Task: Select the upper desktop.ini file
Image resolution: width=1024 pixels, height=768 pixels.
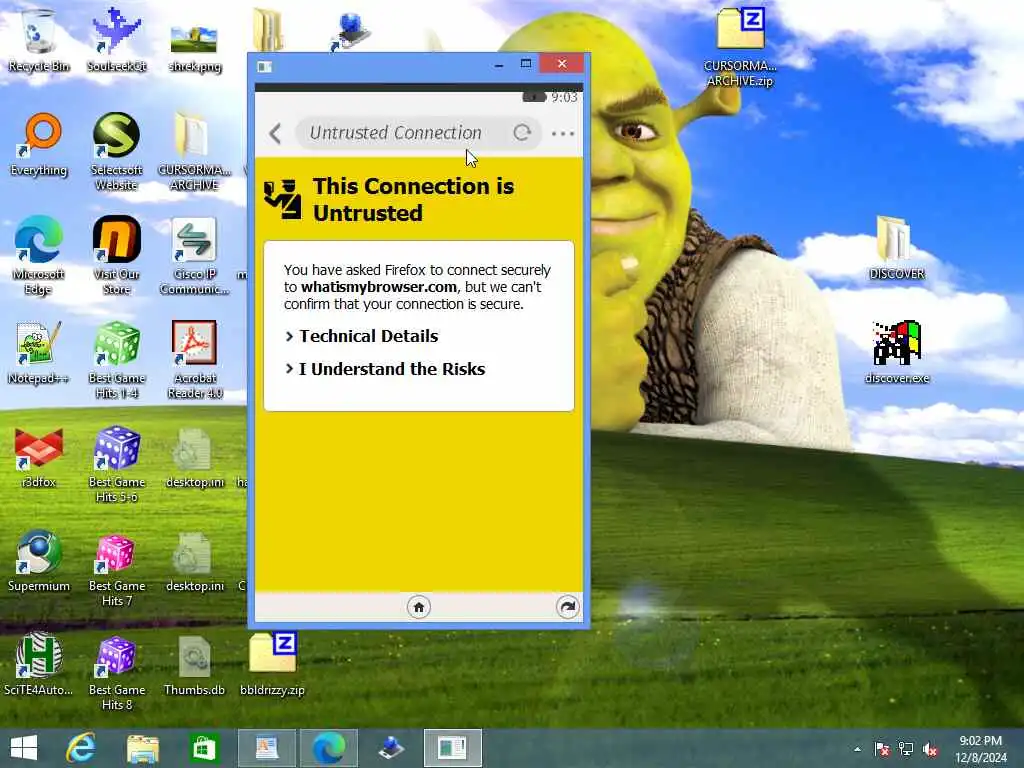Action: [195, 456]
